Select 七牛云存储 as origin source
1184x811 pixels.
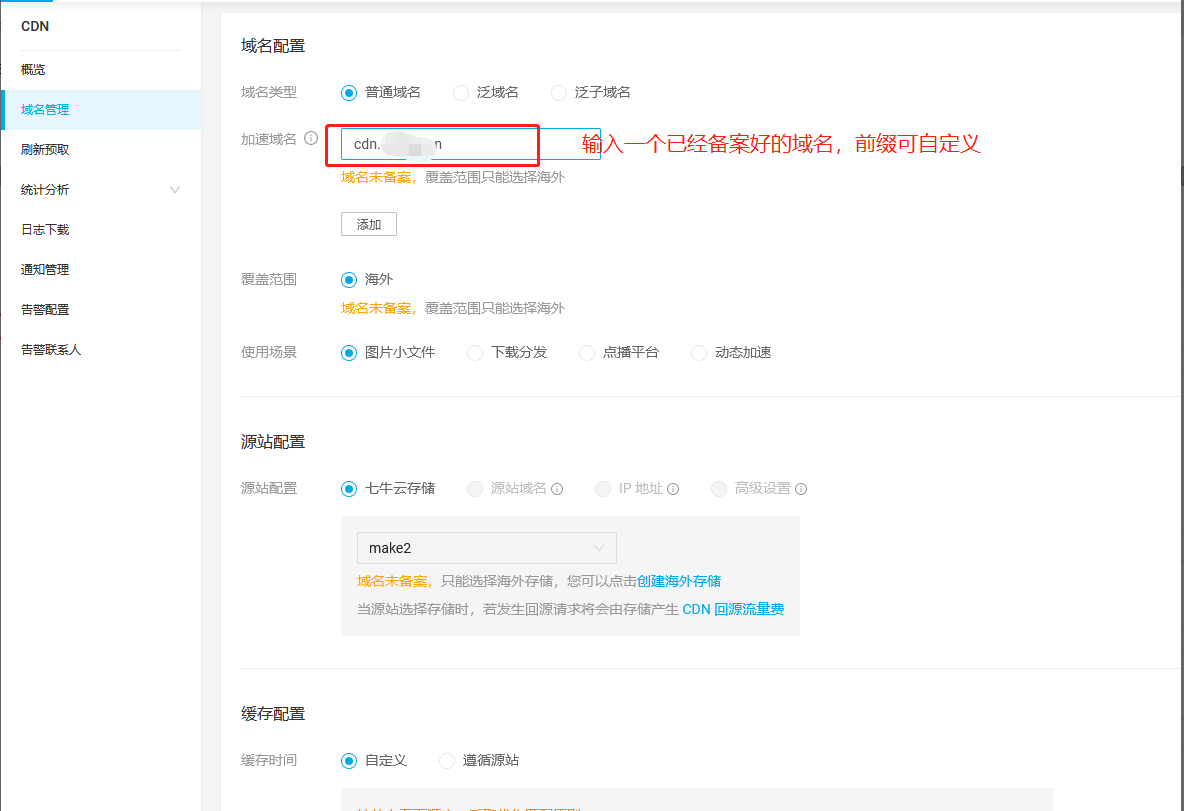349,489
